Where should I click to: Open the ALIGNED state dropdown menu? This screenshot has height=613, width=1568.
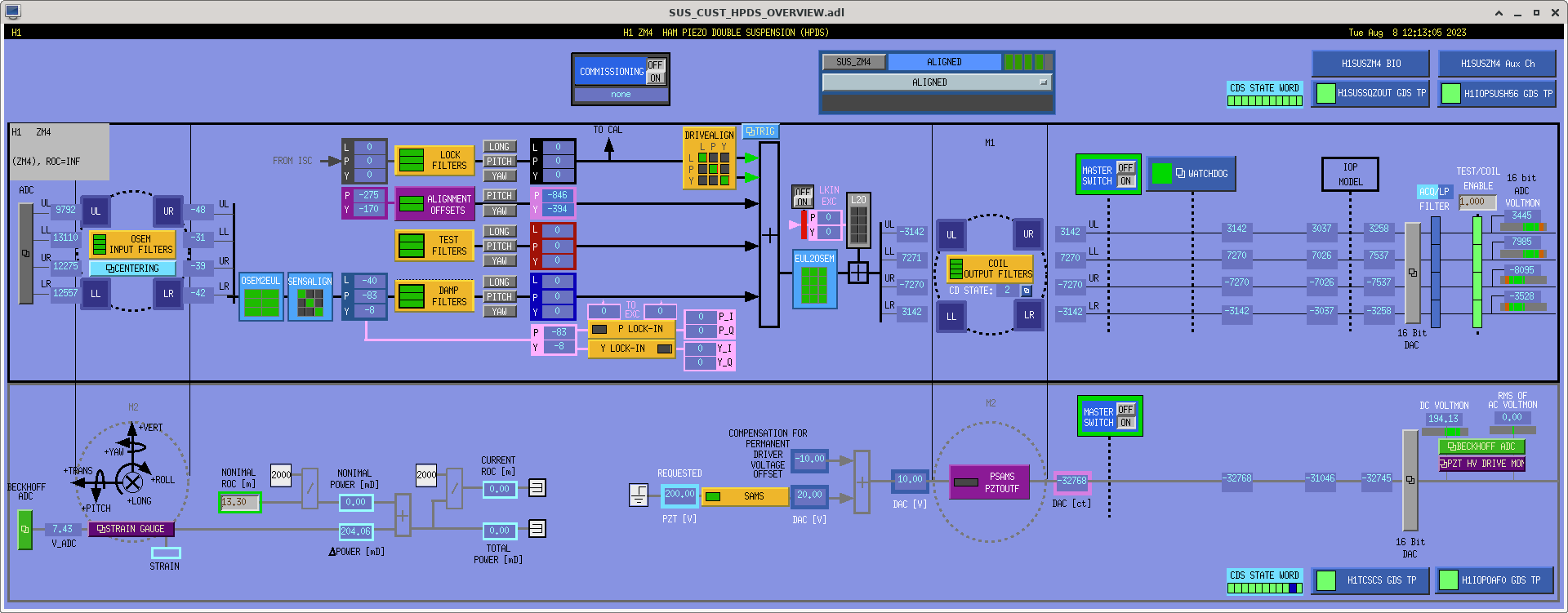point(936,82)
